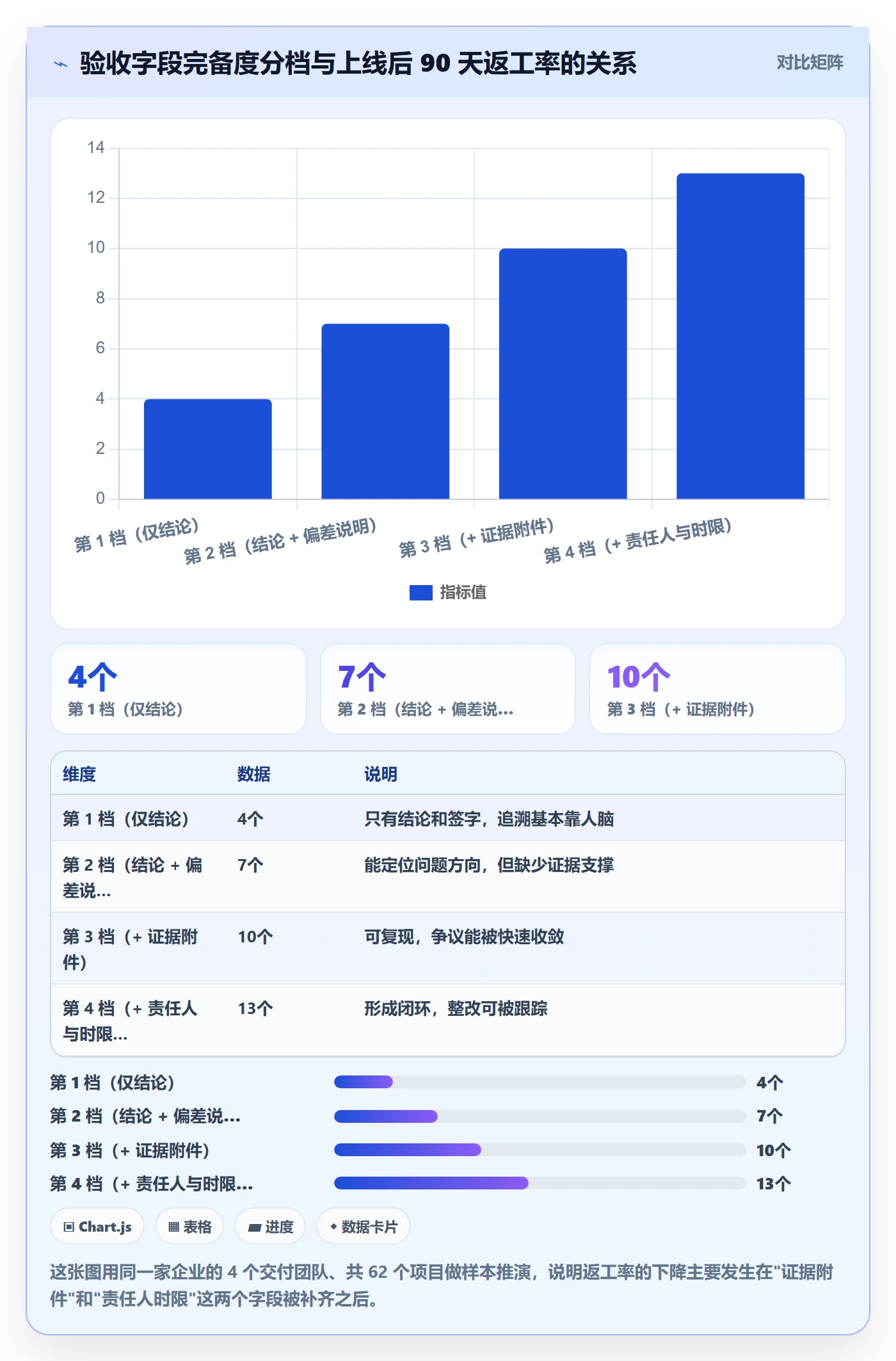Click the 表格 tag chip

189,1227
